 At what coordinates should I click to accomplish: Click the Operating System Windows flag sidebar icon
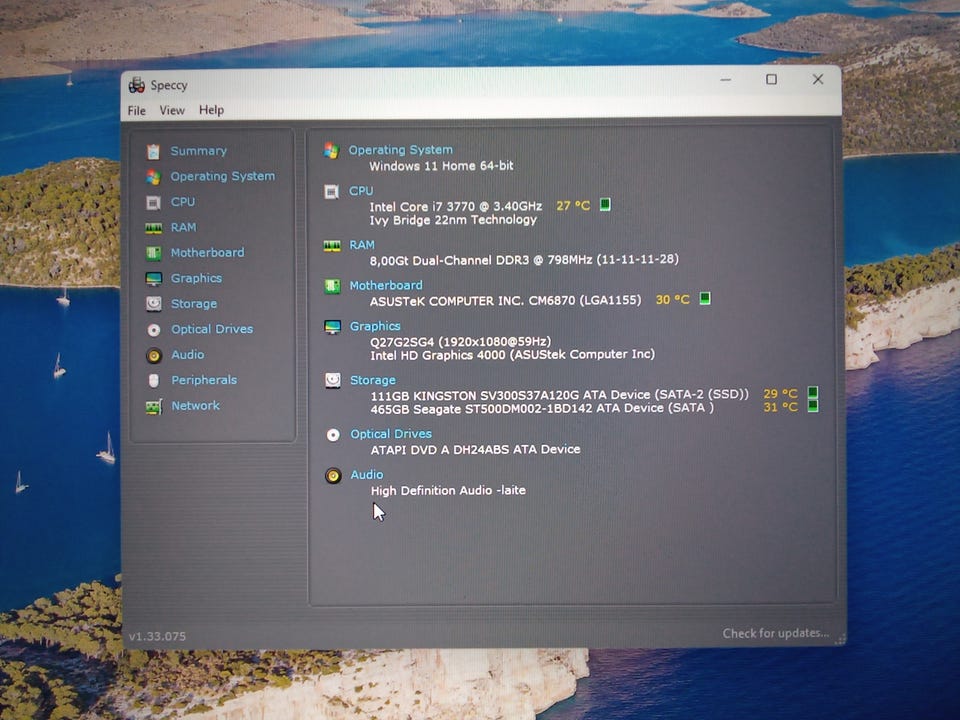tap(153, 177)
